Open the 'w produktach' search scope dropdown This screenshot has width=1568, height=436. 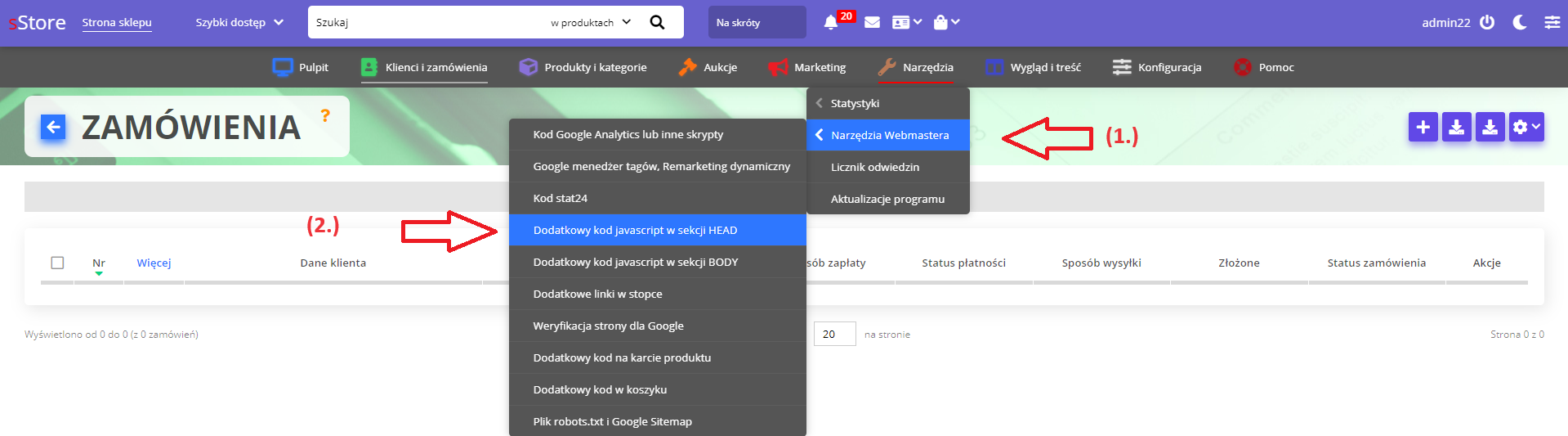pyautogui.click(x=590, y=23)
